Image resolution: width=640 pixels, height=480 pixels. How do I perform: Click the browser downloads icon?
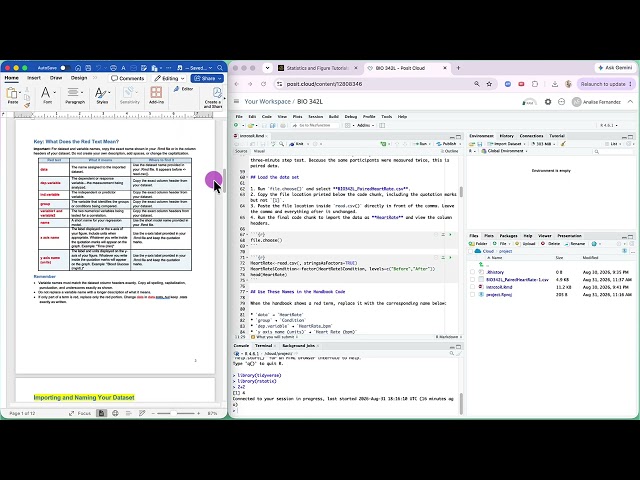point(555,84)
